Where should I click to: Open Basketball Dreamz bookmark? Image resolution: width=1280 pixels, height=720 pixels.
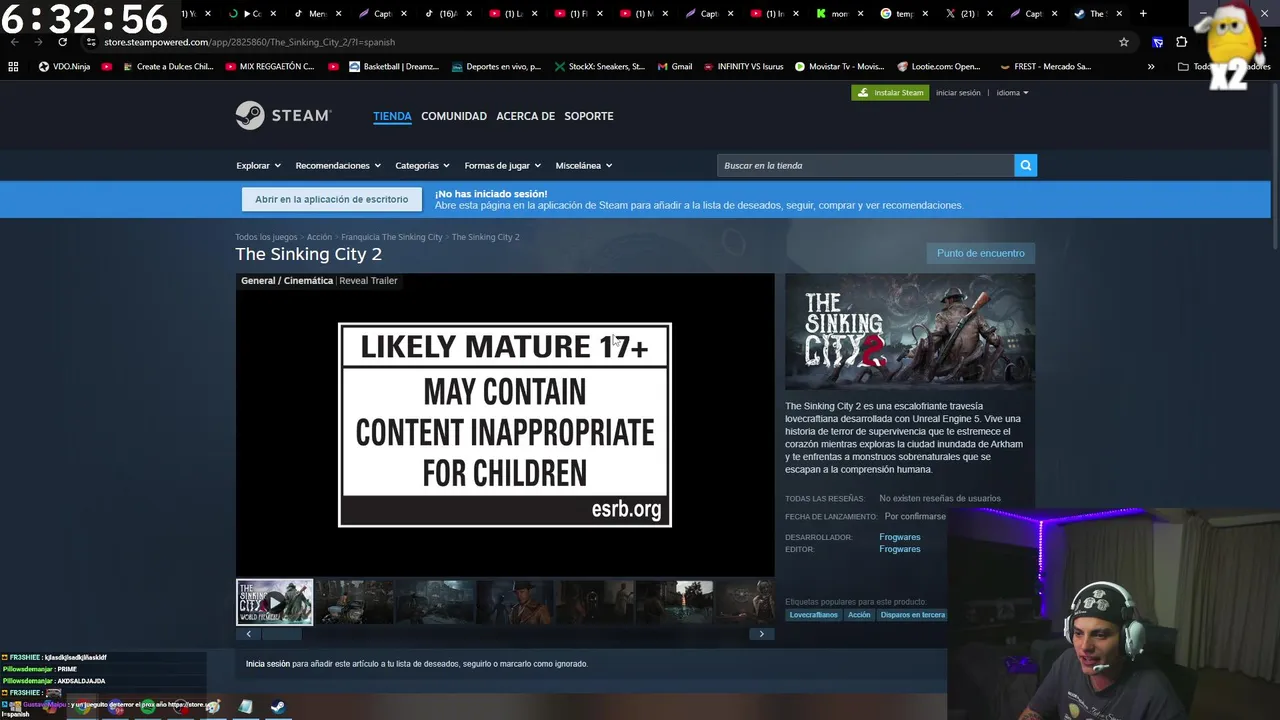(x=394, y=66)
